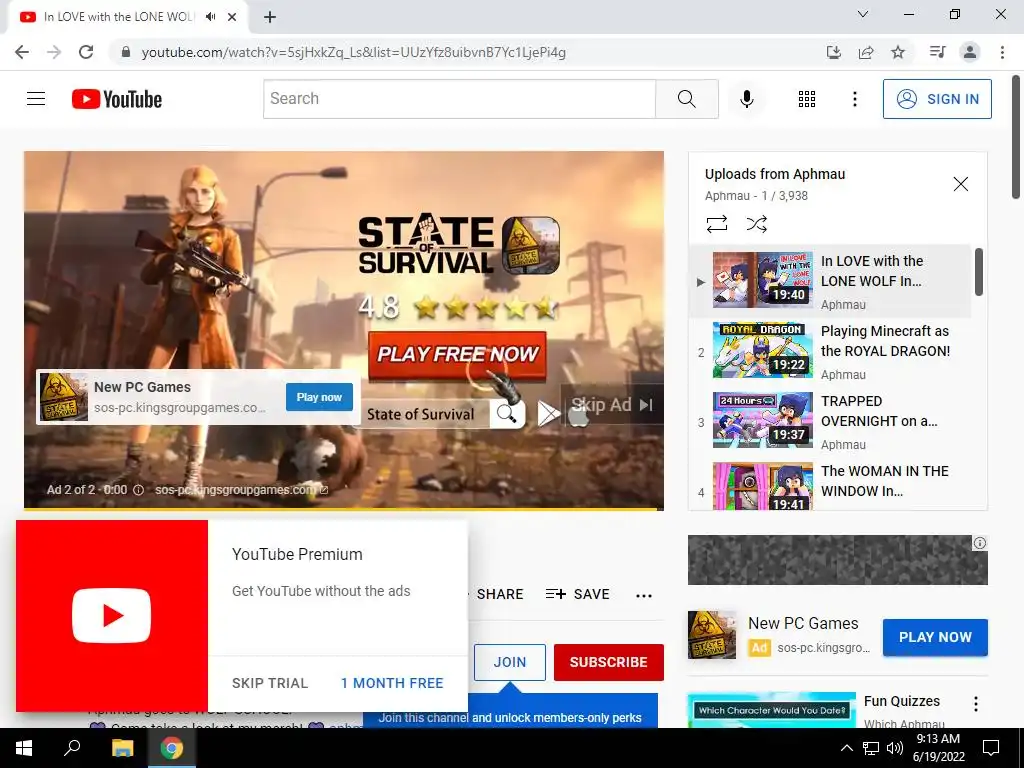This screenshot has width=1024, height=768.
Task: Click Play now on ad overlay
Action: point(319,397)
